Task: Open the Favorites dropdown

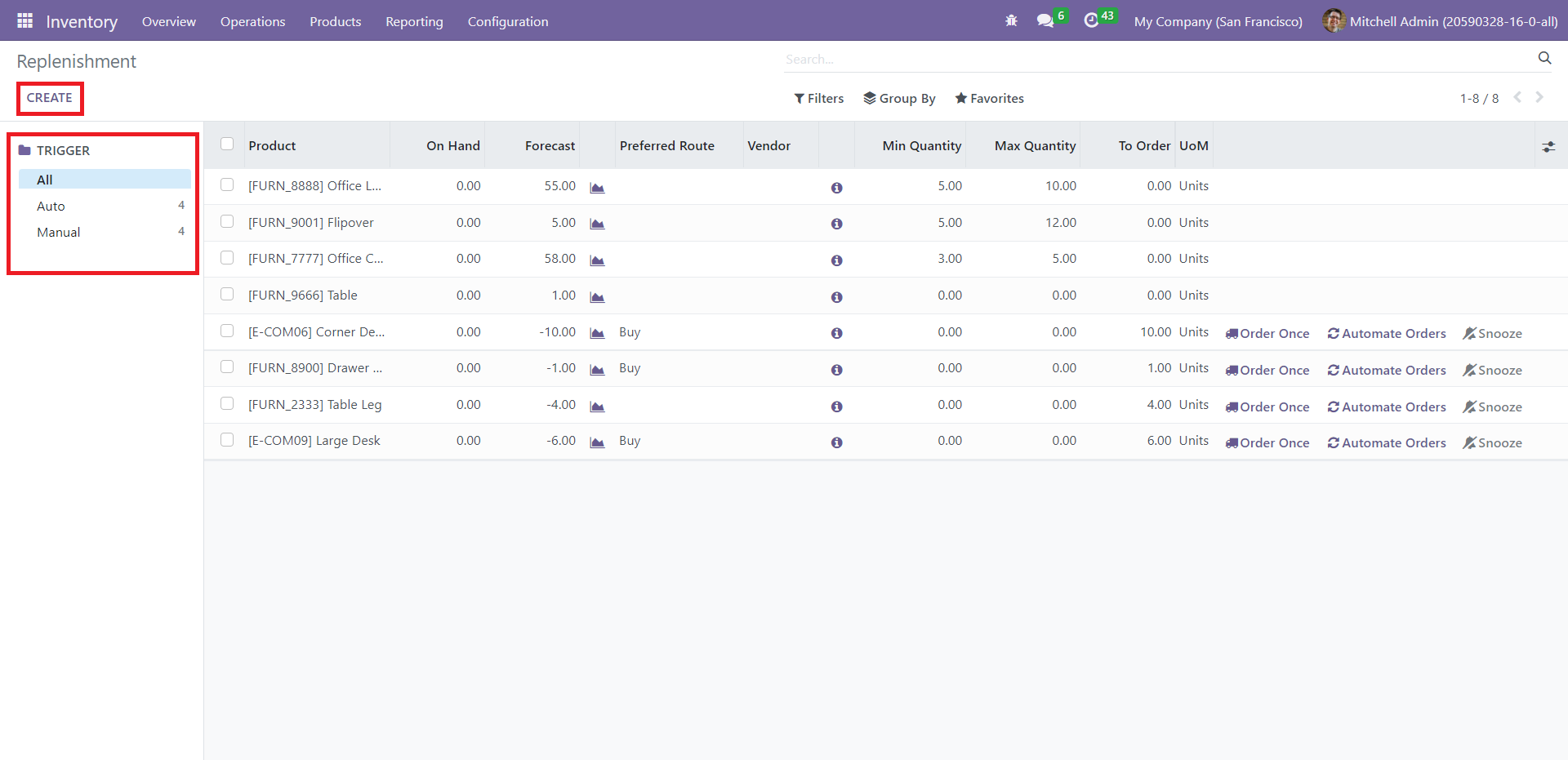Action: [x=989, y=98]
